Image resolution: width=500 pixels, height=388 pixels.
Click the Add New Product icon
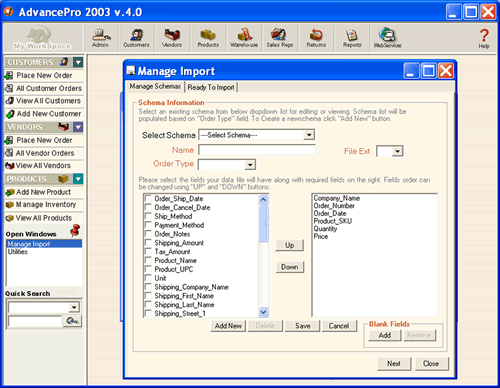10,192
